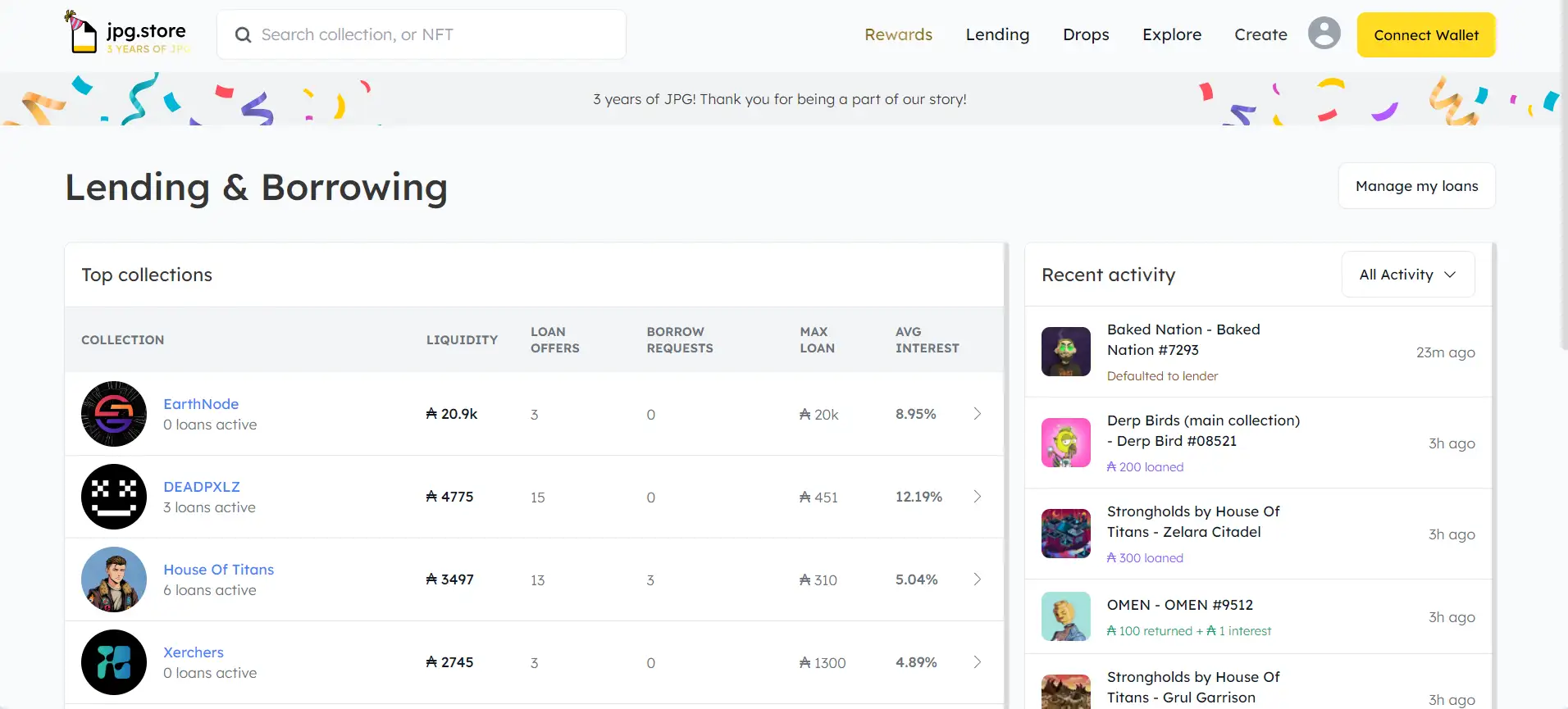
Task: Click the Xerchers collection logo
Action: (x=114, y=662)
